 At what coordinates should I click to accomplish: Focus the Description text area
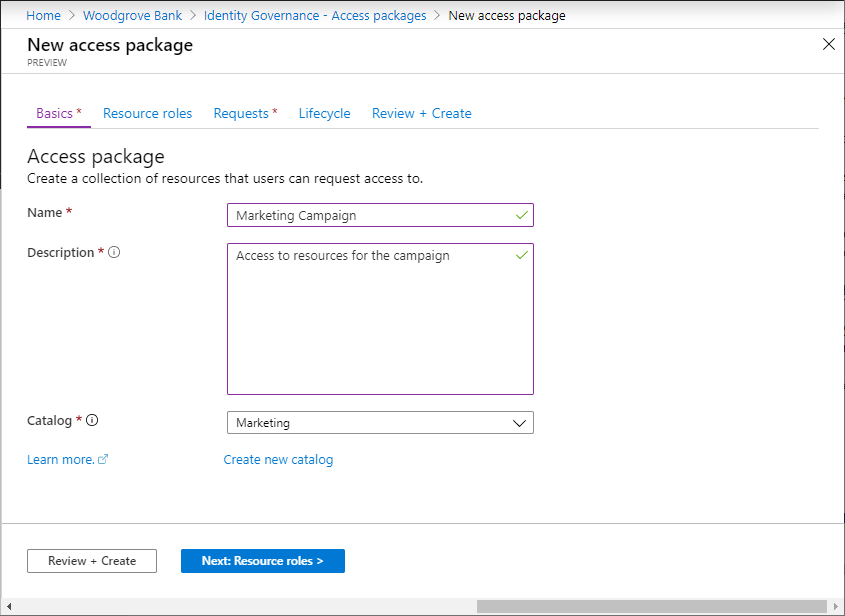coord(380,319)
